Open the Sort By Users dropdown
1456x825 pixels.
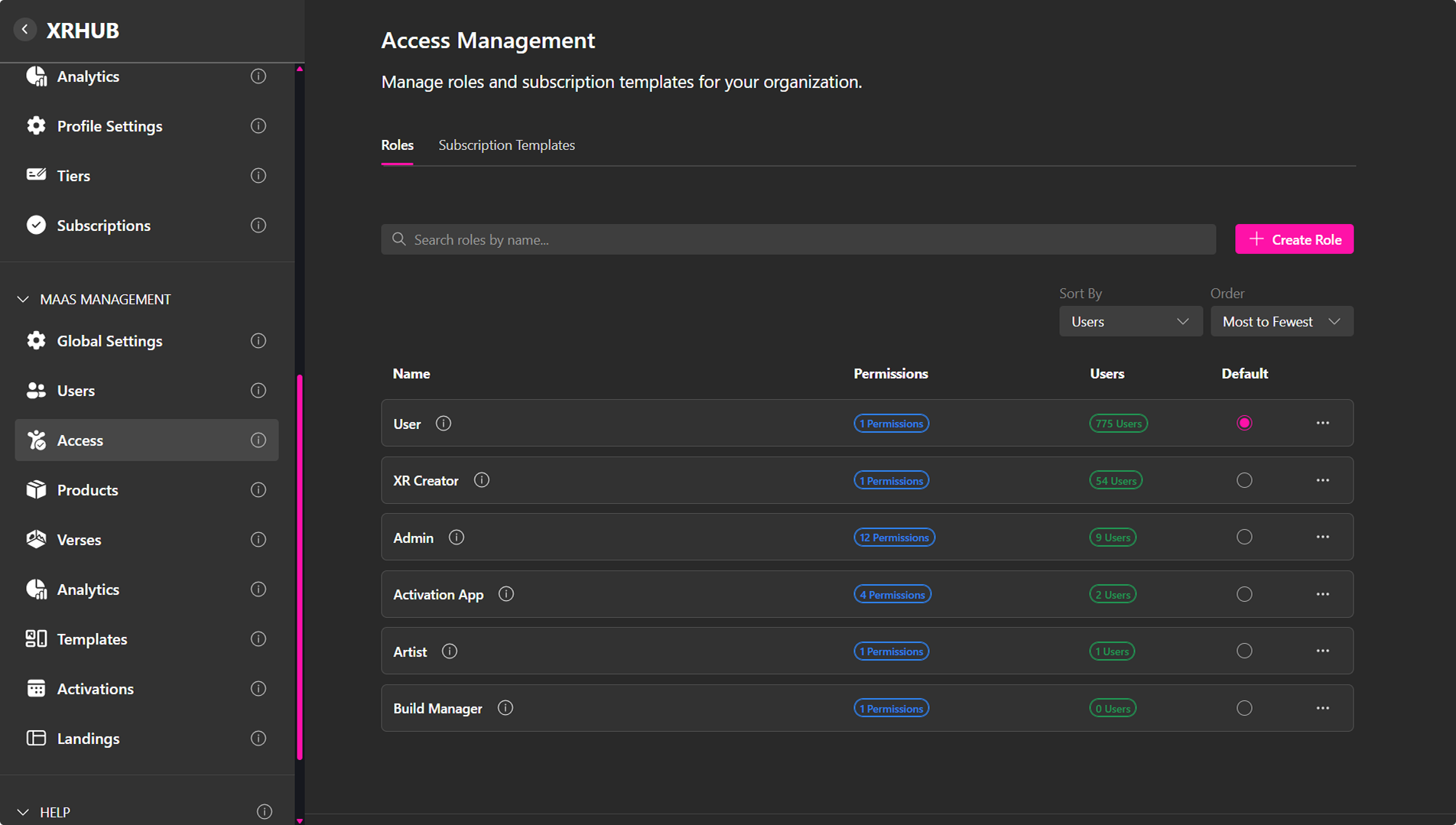click(1129, 322)
